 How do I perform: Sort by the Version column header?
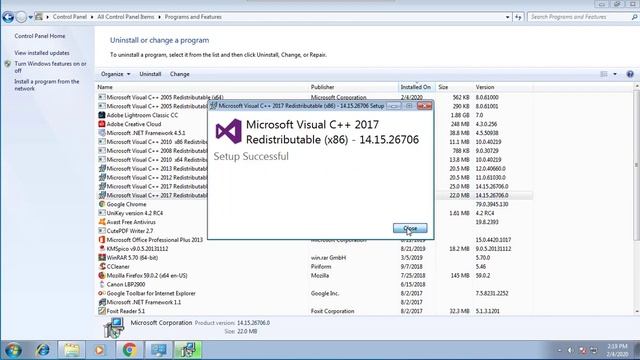[x=502, y=87]
